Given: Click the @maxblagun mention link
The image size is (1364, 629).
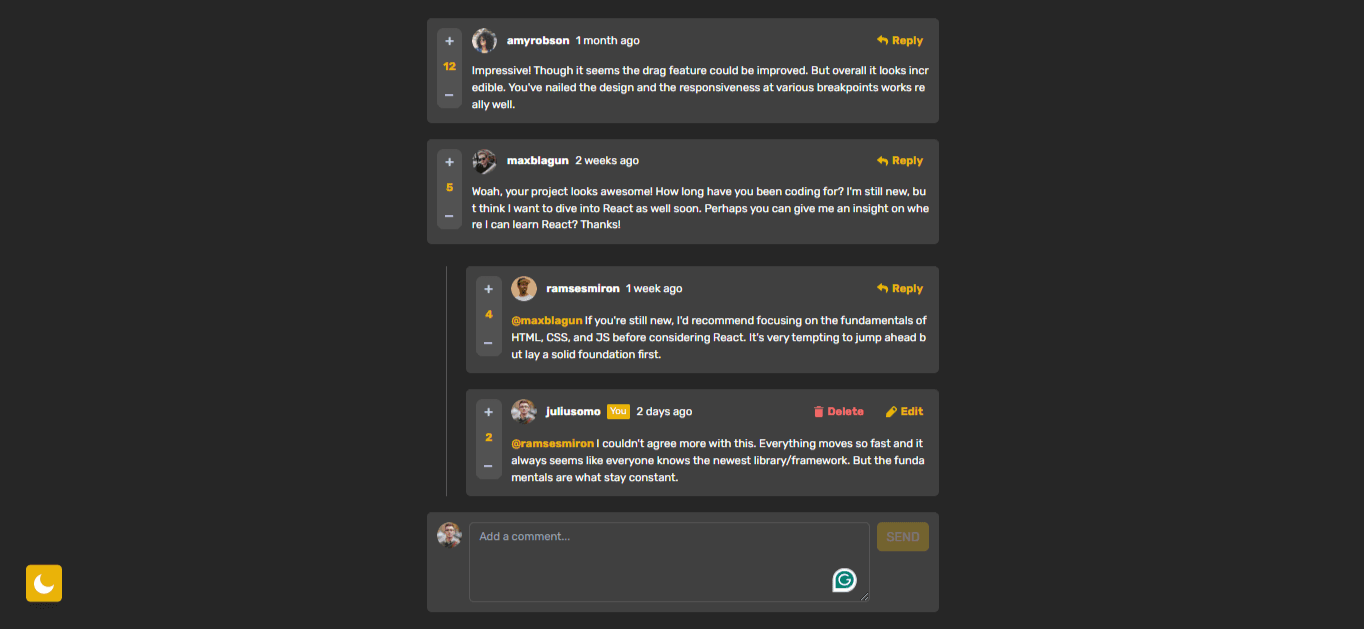Looking at the screenshot, I should click(546, 321).
